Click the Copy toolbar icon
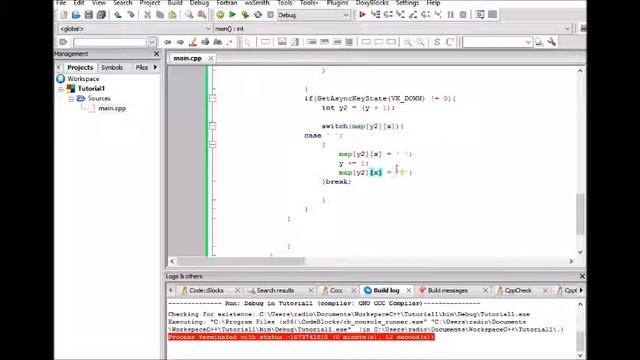The width and height of the screenshot is (640, 360). coord(160,15)
